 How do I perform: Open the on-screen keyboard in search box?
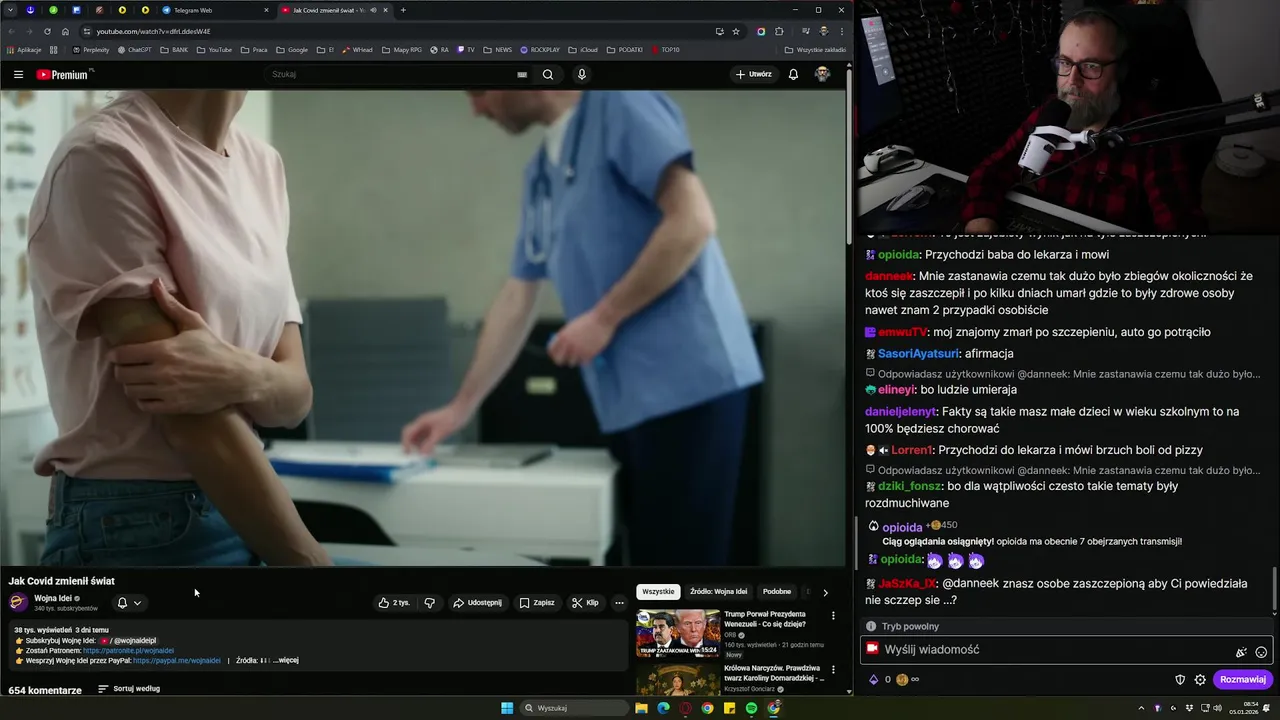point(522,74)
